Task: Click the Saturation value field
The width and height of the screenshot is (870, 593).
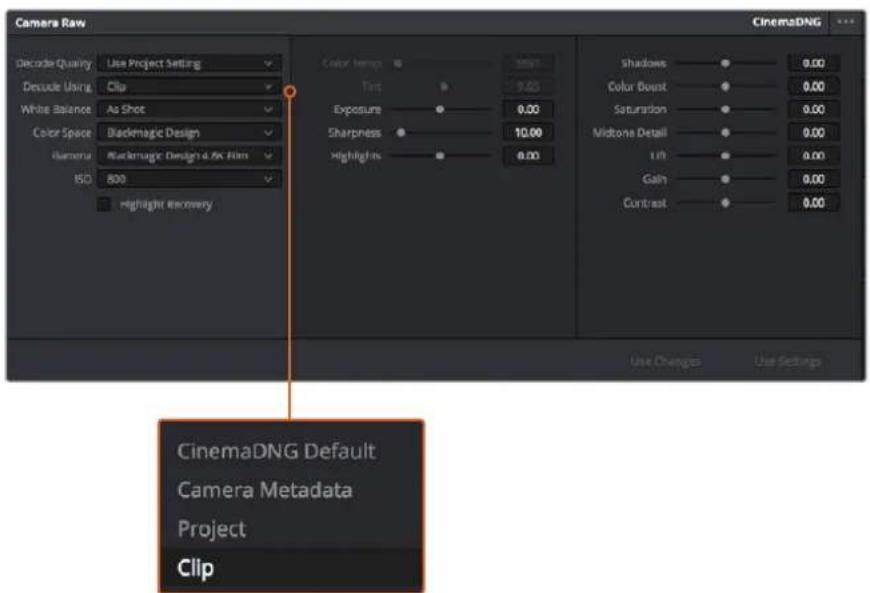Action: pyautogui.click(x=813, y=110)
